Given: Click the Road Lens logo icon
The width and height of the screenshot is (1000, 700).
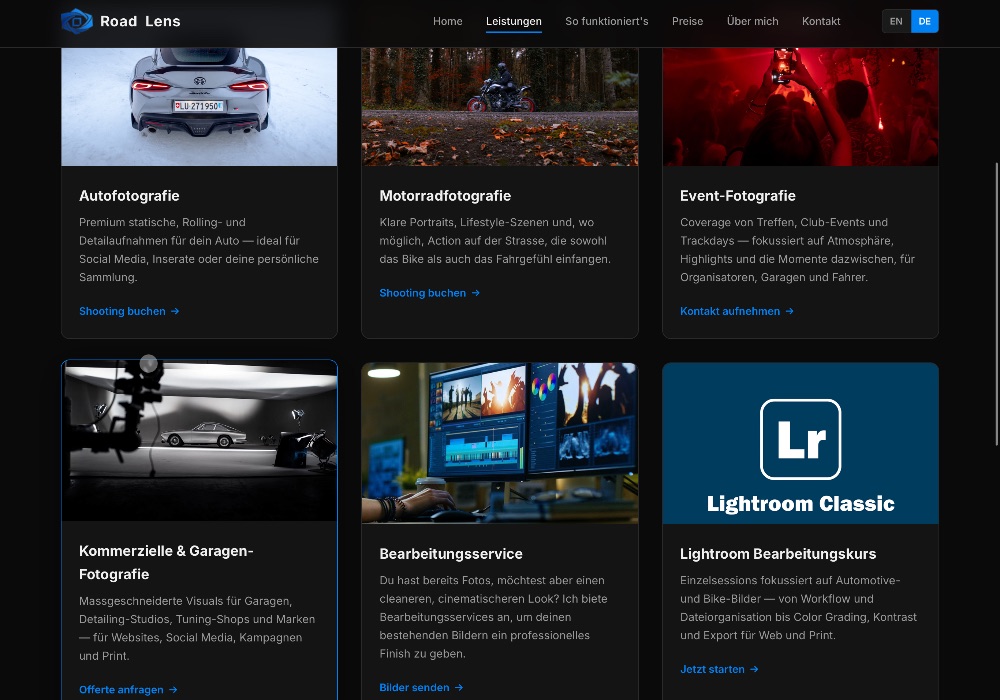Looking at the screenshot, I should 77,21.
